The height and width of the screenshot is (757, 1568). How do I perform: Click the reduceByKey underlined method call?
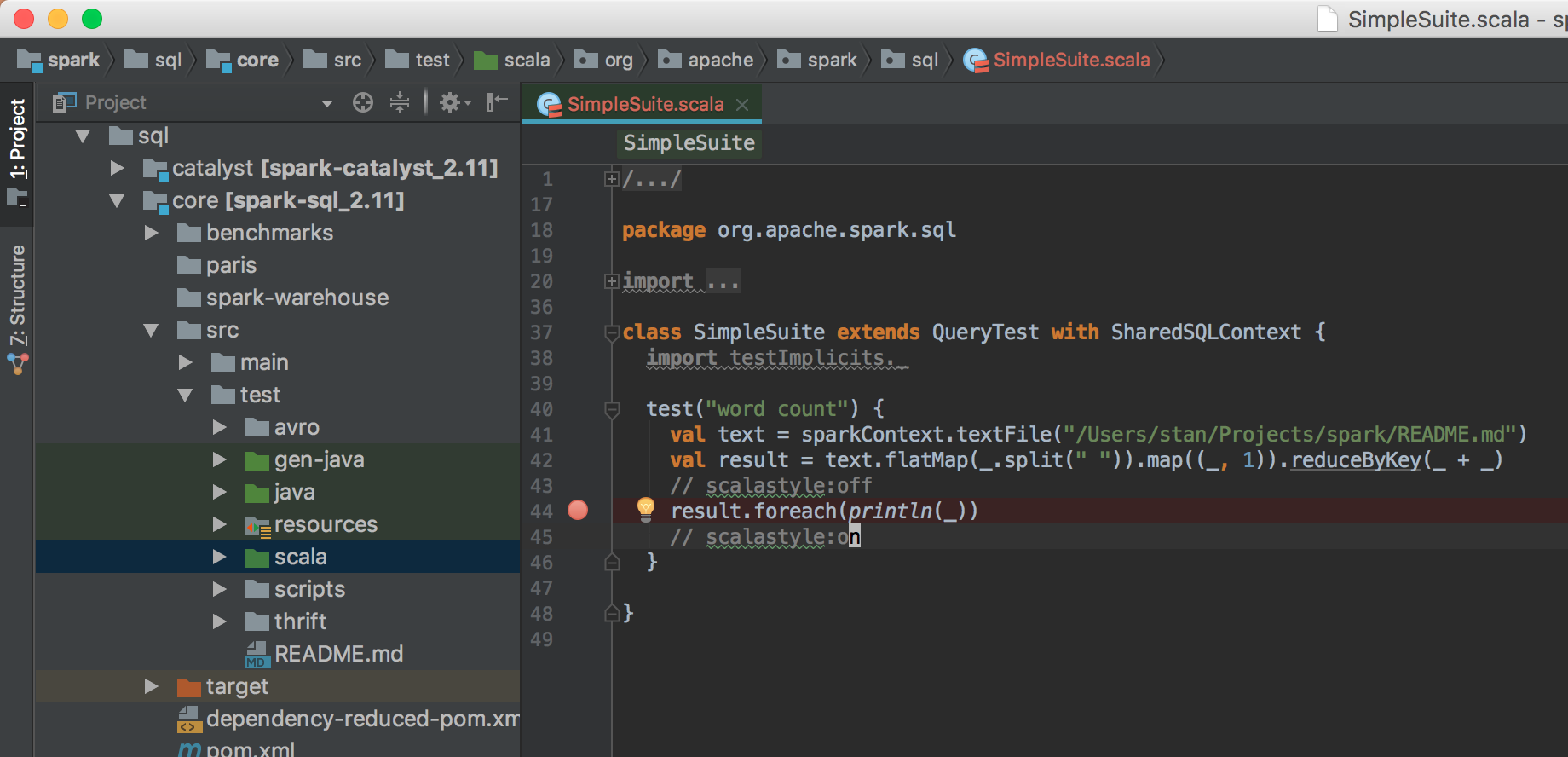(1356, 460)
